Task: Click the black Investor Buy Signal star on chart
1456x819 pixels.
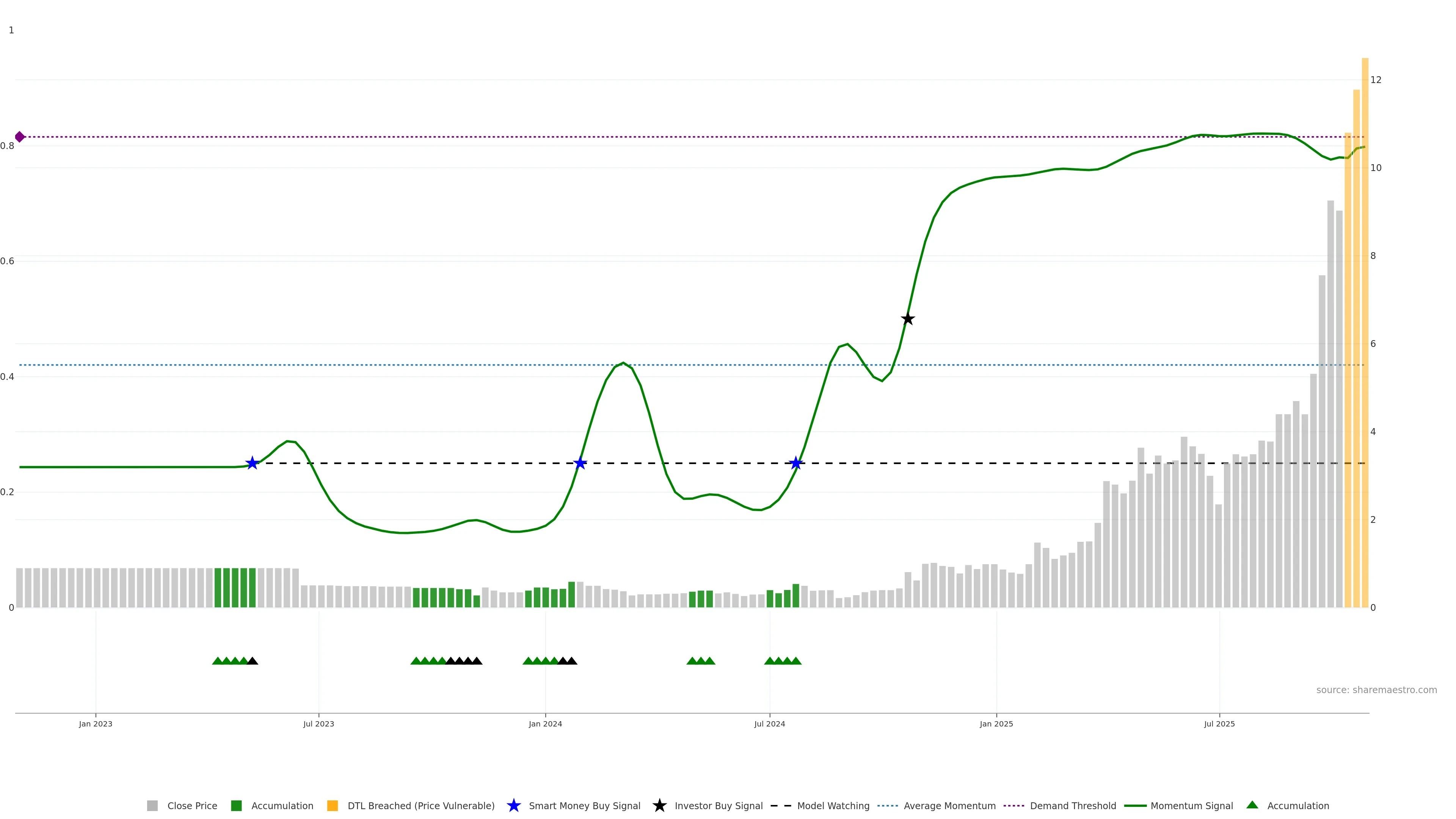Action: 907,319
